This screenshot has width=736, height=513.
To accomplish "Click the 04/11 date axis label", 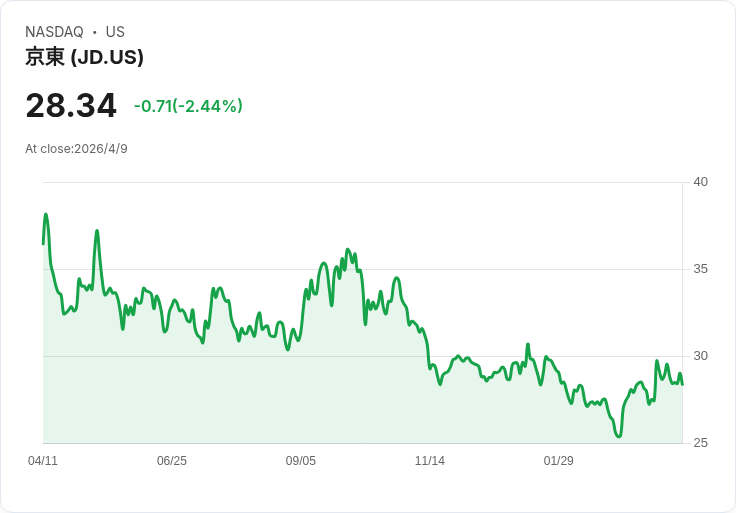I will (x=43, y=460).
